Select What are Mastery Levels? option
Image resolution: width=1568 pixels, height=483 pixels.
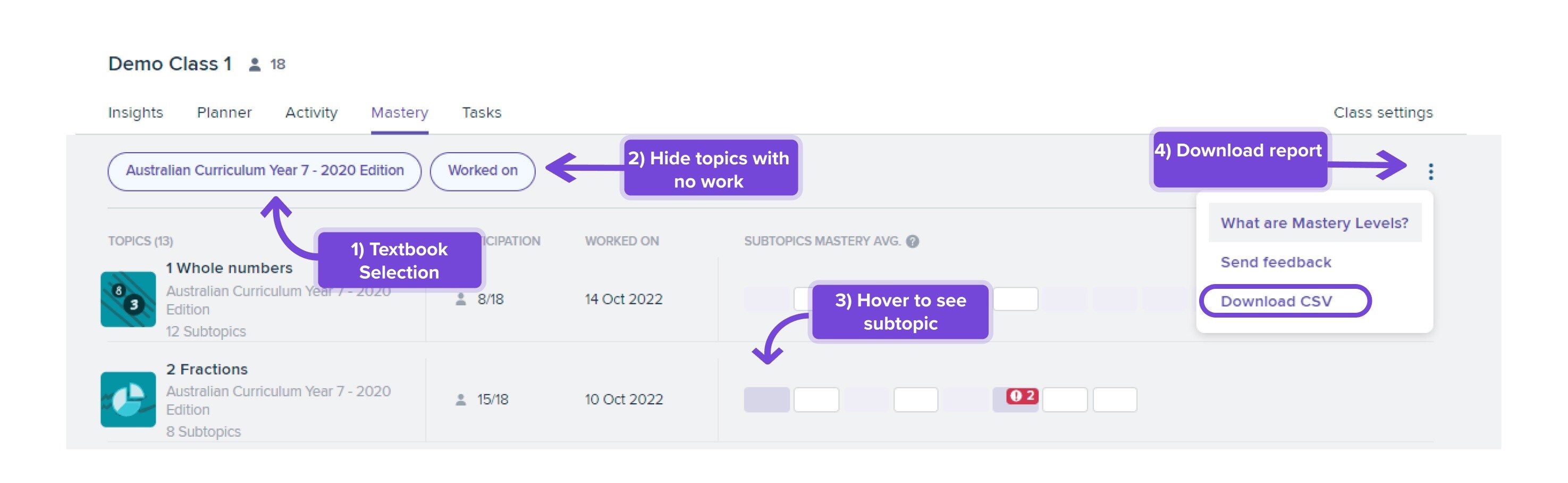pyautogui.click(x=1315, y=223)
